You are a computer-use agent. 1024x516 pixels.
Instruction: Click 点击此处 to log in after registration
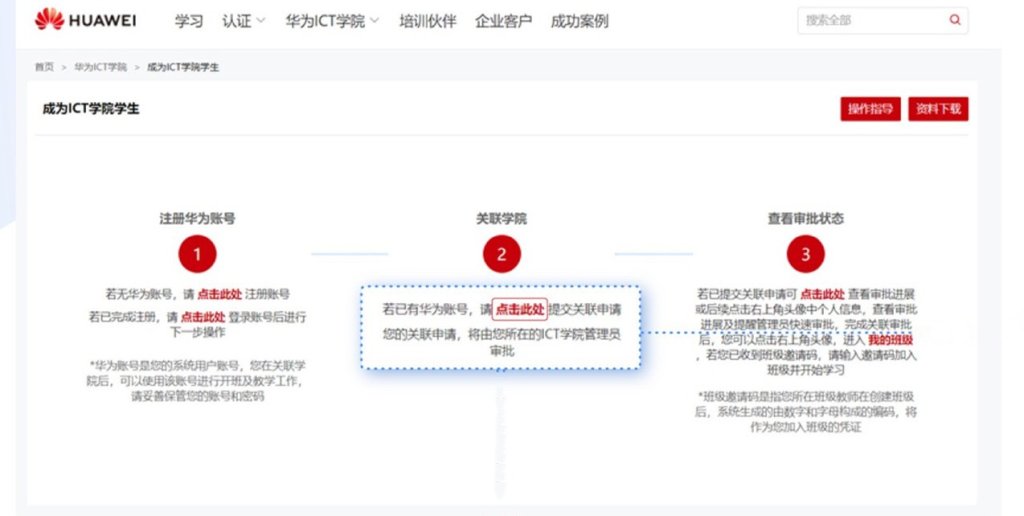pyautogui.click(x=203, y=316)
